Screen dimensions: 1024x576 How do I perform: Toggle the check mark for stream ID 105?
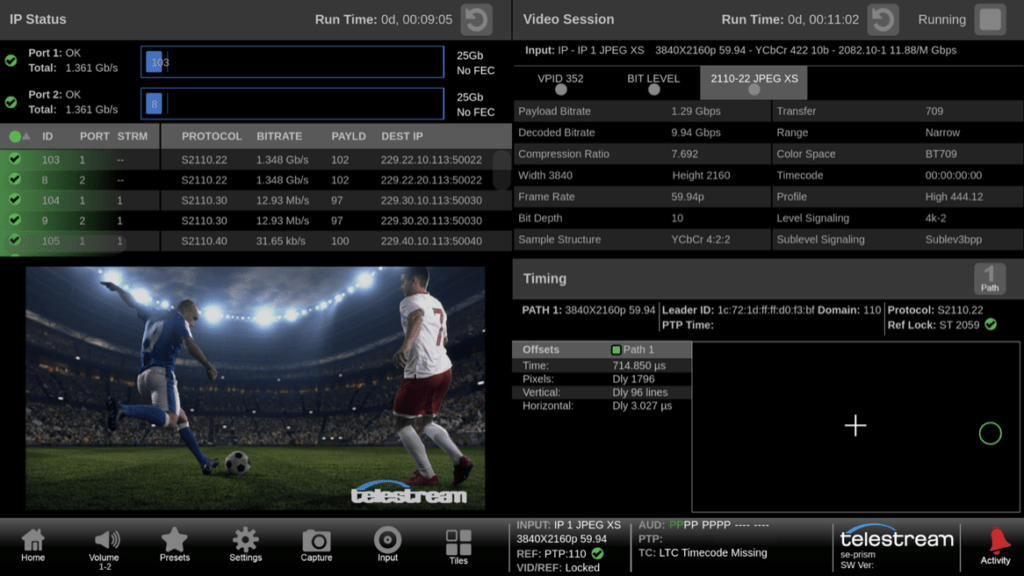coord(15,241)
